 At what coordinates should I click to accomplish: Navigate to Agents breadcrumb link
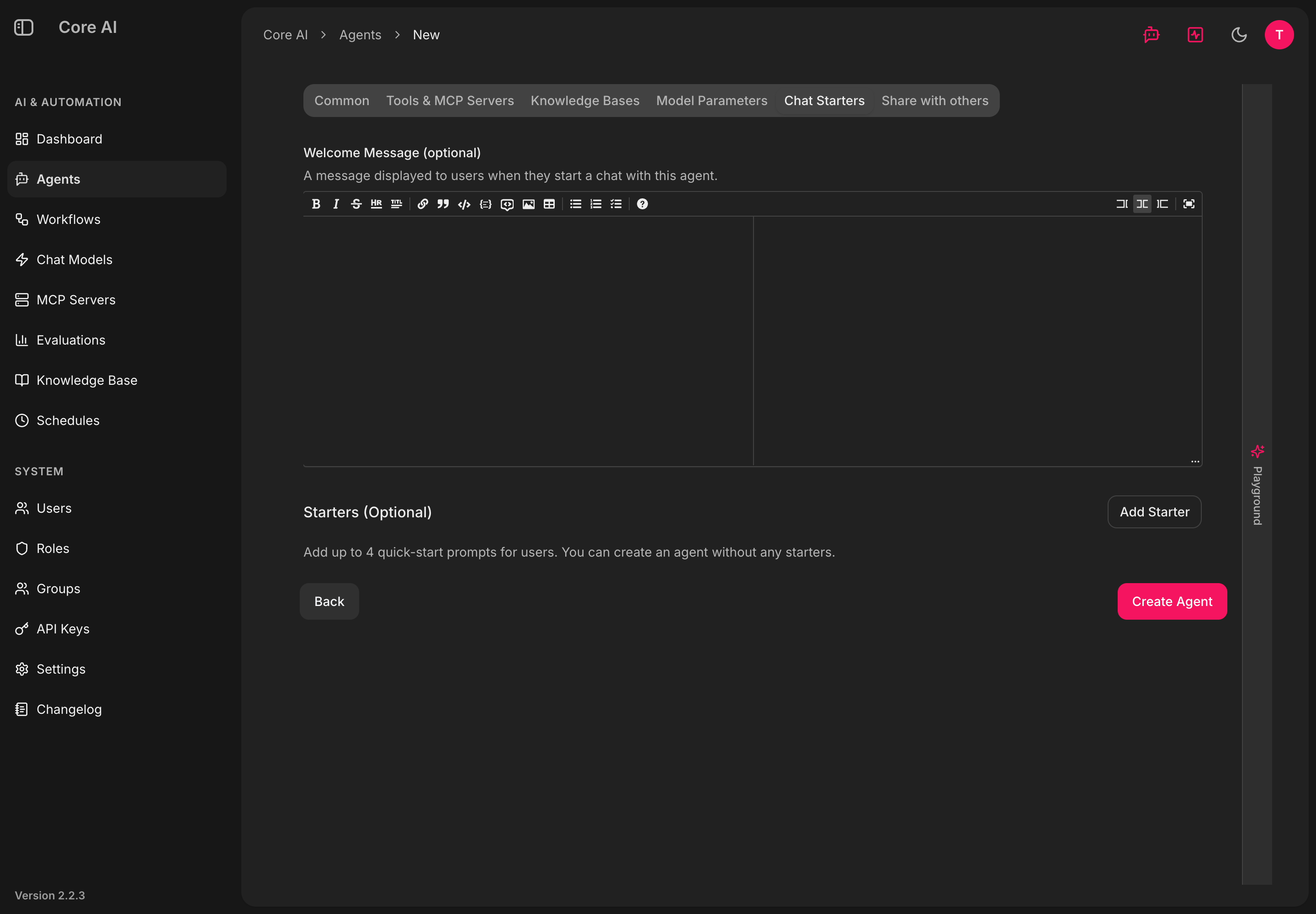(360, 35)
